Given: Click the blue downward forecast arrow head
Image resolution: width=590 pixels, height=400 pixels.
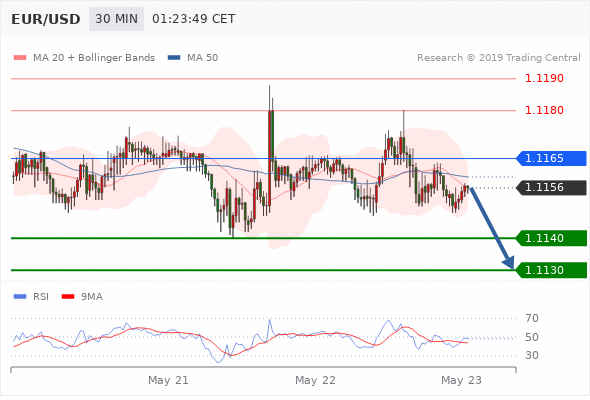Looking at the screenshot, I should [x=509, y=262].
